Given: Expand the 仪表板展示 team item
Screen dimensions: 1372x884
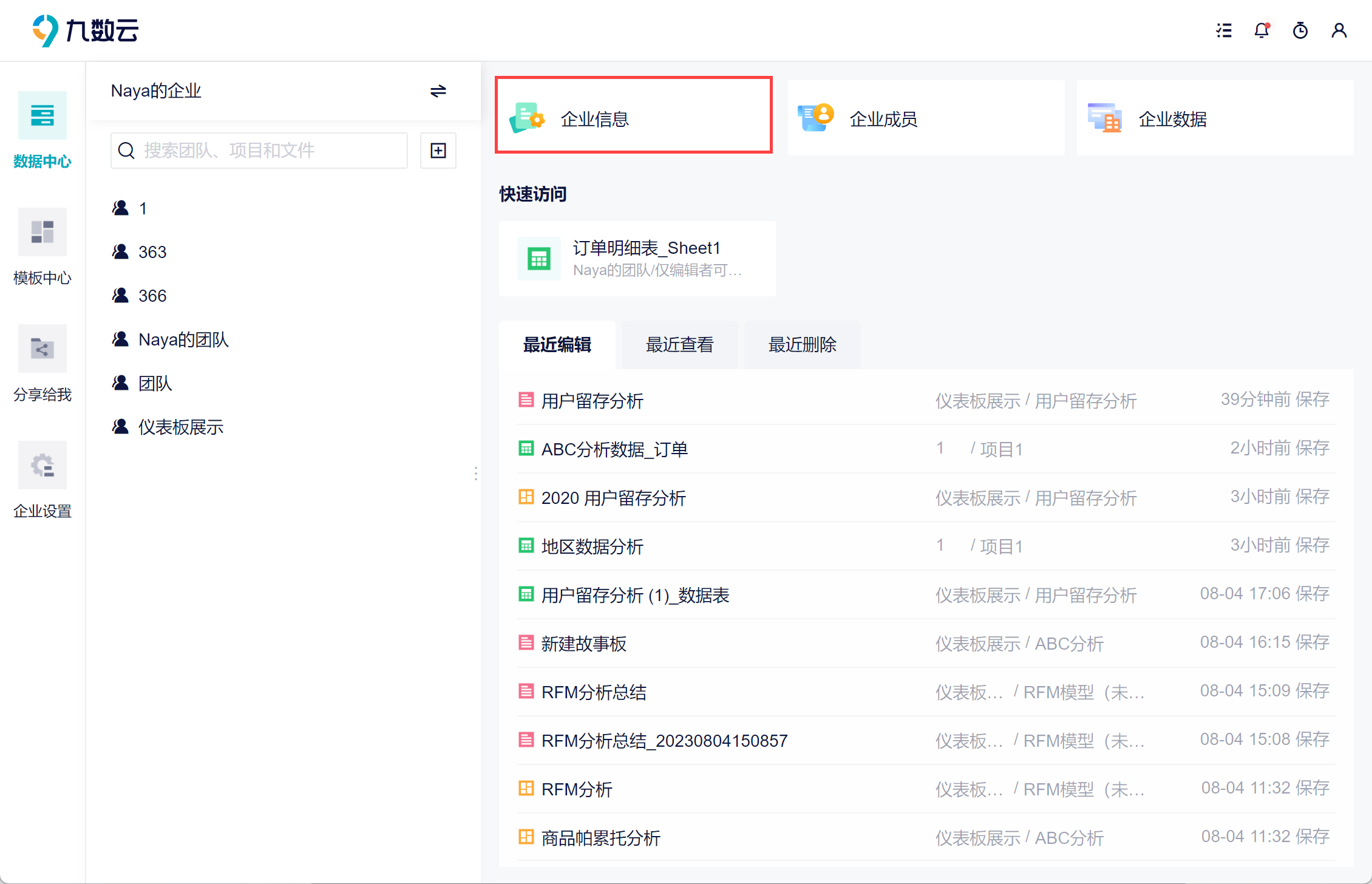Looking at the screenshot, I should point(180,427).
